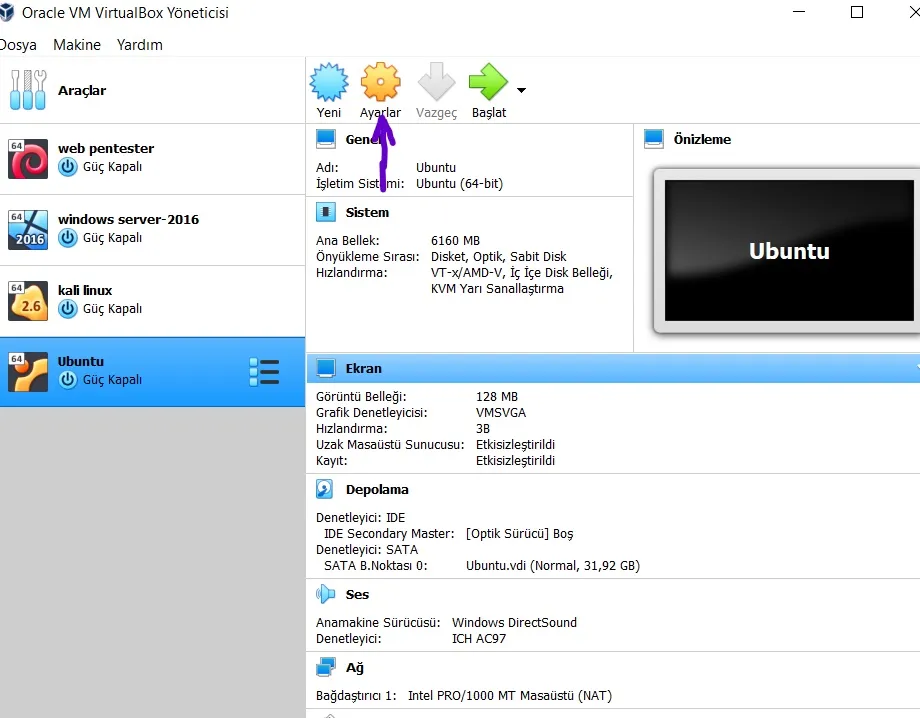Minimize the VirtualBox manager window

pyautogui.click(x=799, y=12)
